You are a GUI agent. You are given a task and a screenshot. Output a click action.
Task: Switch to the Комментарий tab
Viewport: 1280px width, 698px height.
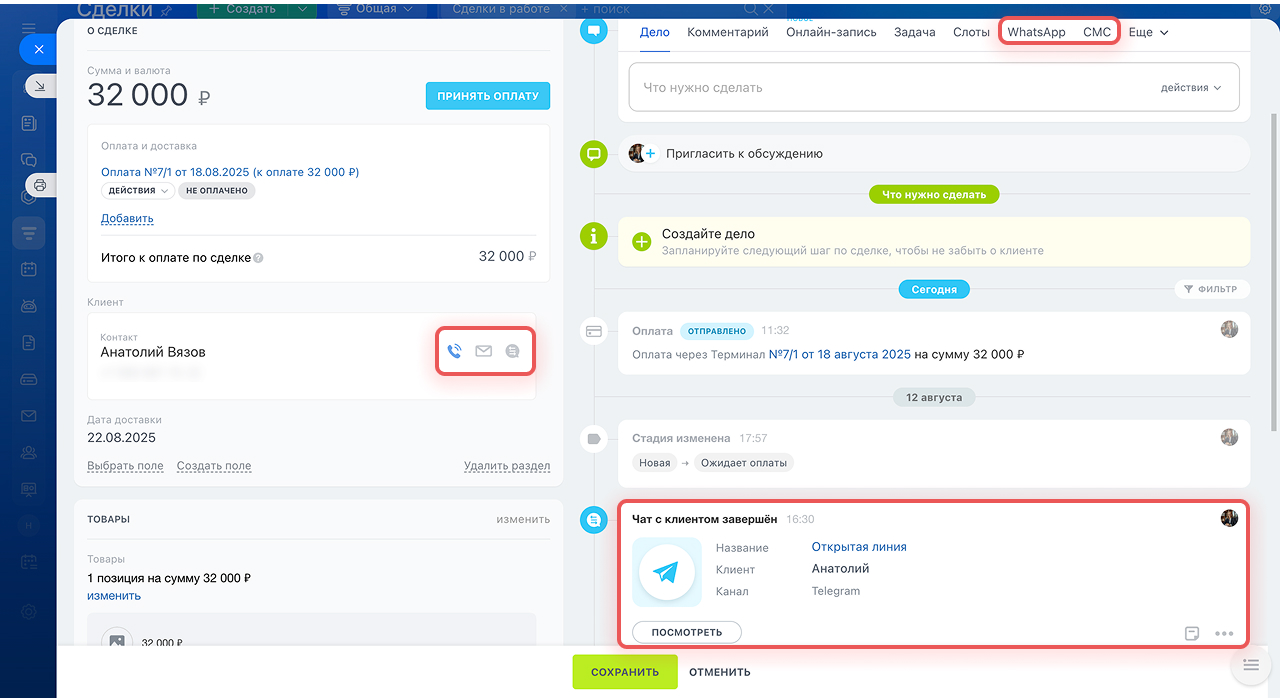click(728, 32)
